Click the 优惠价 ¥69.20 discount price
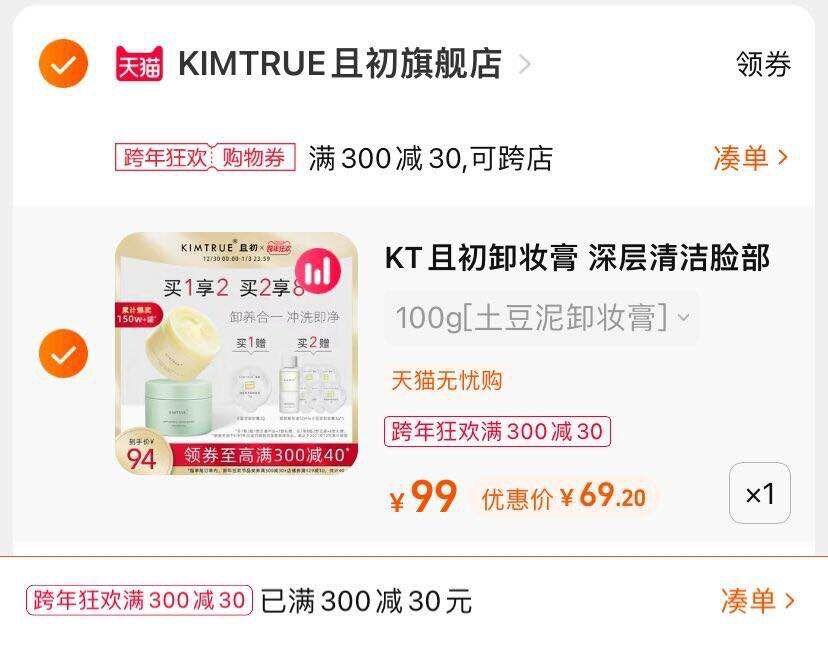The width and height of the screenshot is (828, 645). pos(563,497)
